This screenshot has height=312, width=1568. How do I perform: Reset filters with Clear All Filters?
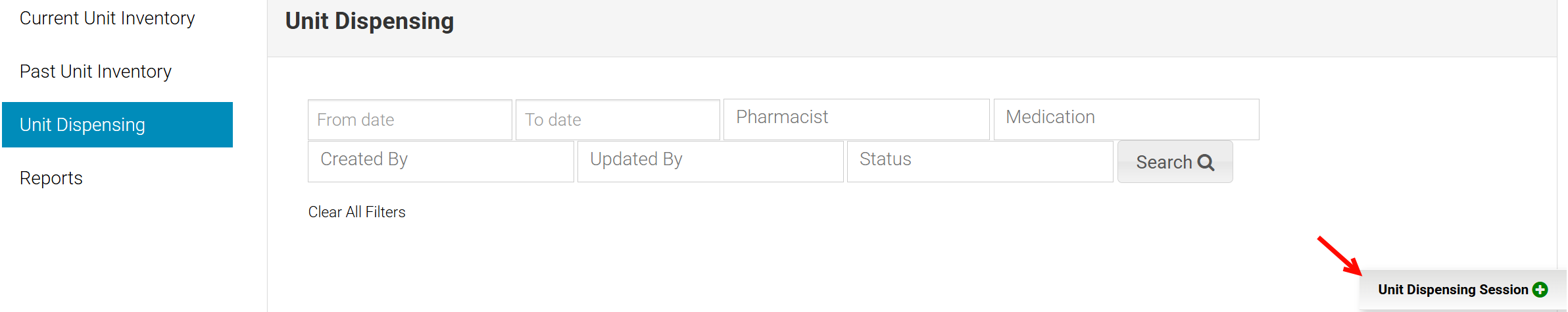356,212
